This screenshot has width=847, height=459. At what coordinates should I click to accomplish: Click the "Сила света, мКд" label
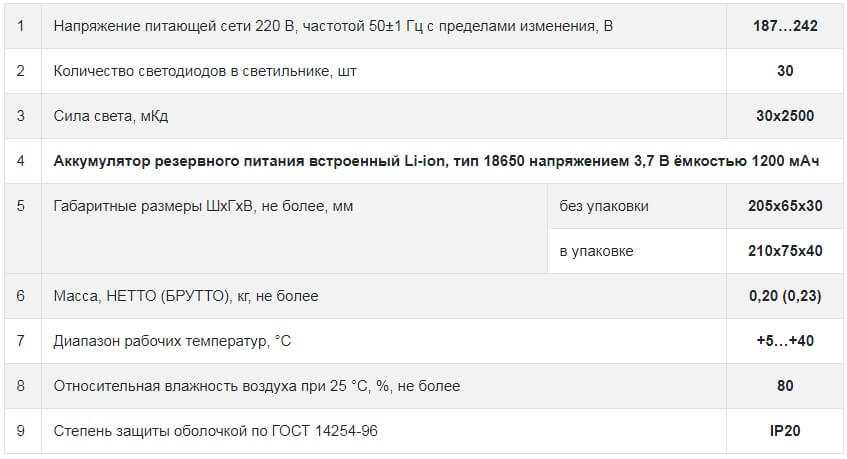[111, 116]
